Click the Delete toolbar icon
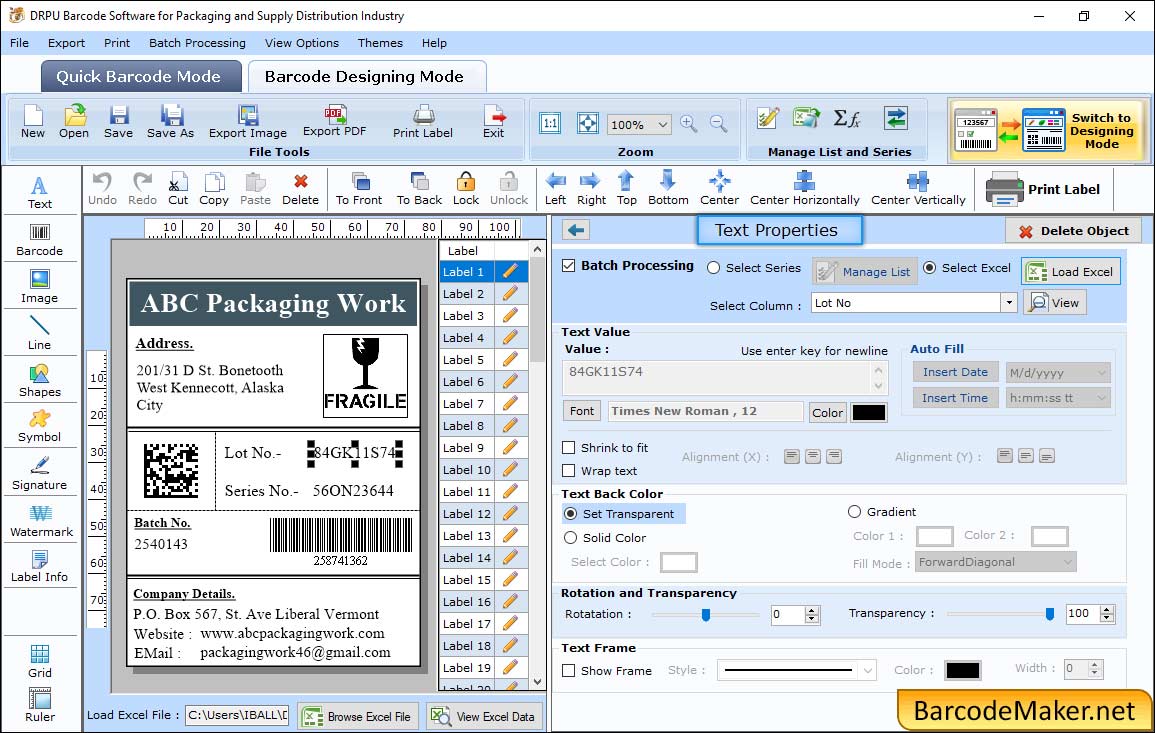 (301, 189)
